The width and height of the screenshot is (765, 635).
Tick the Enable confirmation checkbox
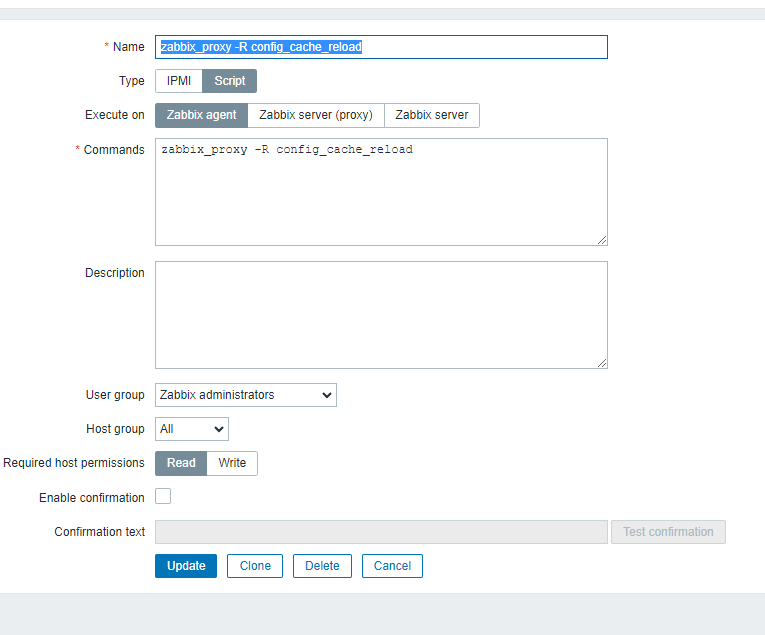click(163, 496)
